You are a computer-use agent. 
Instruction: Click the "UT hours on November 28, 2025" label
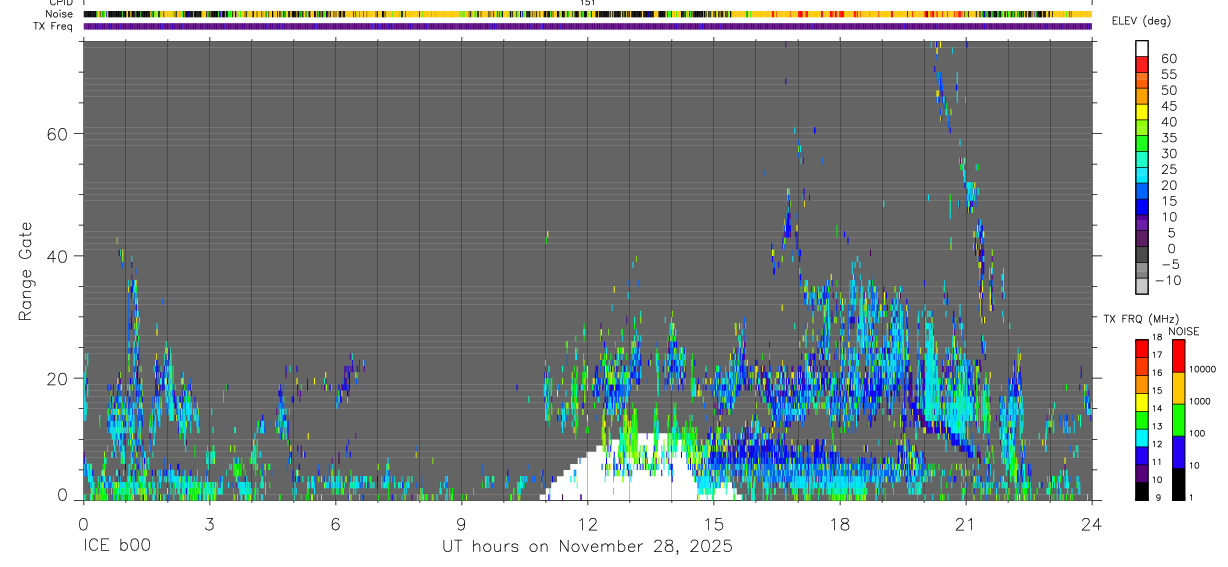[x=588, y=547]
